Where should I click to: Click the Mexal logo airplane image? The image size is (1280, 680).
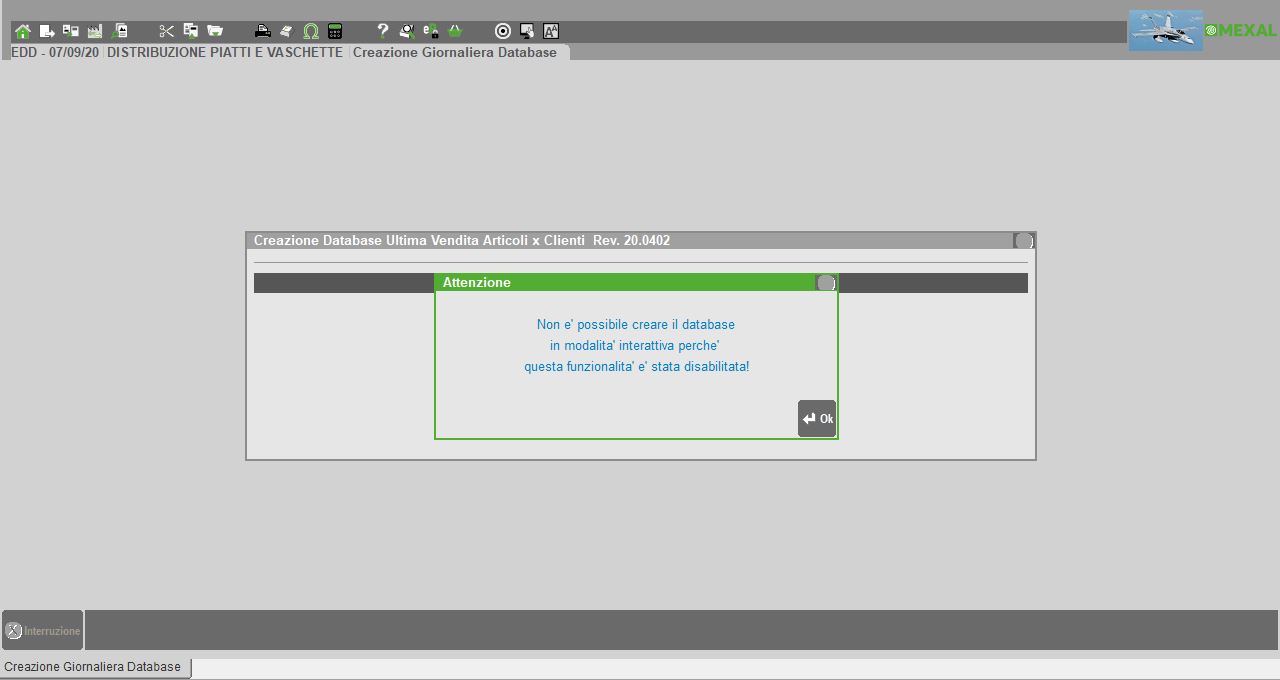1165,31
